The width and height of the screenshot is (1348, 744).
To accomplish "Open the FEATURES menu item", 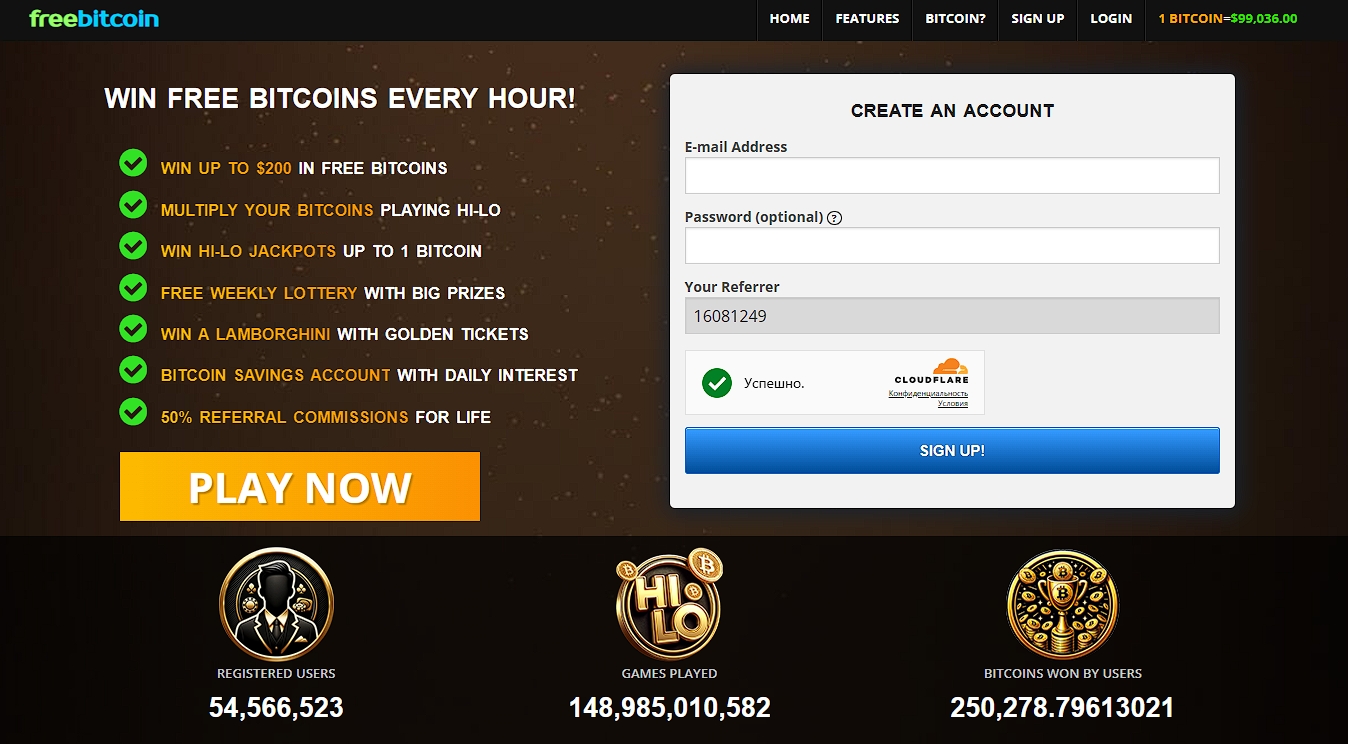I will 867,19.
